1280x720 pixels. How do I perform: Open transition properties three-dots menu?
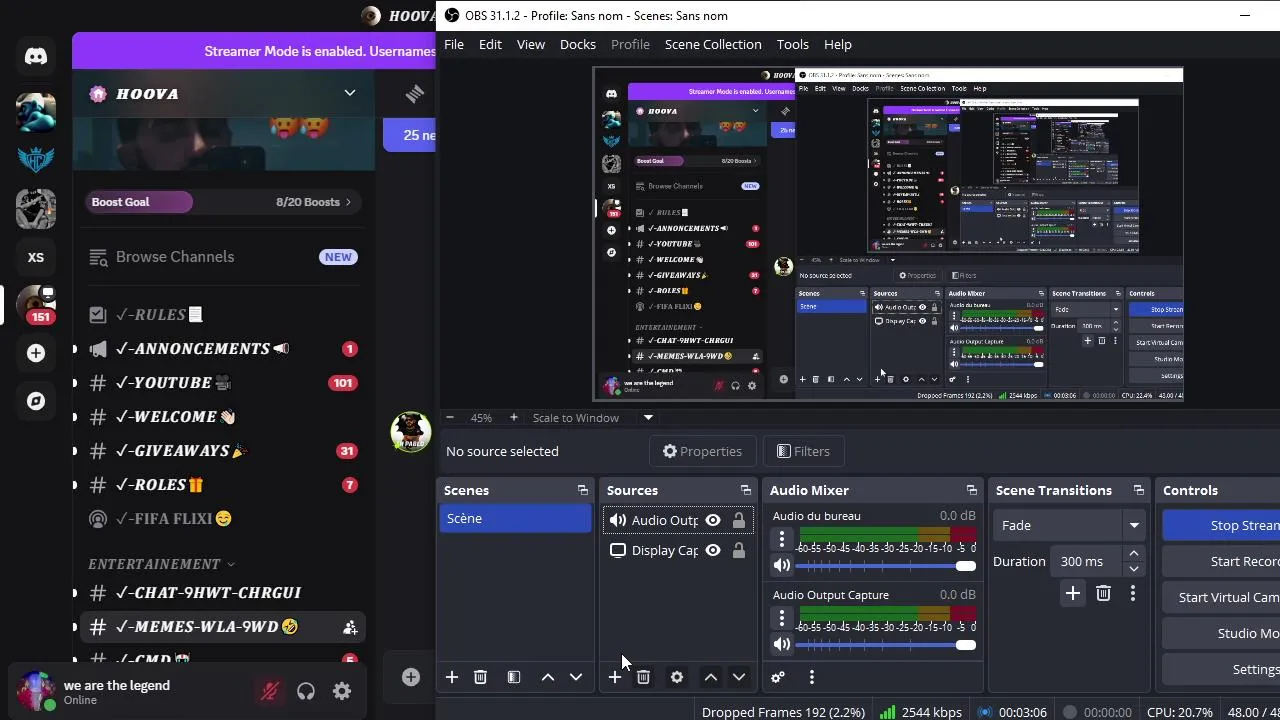point(1133,593)
